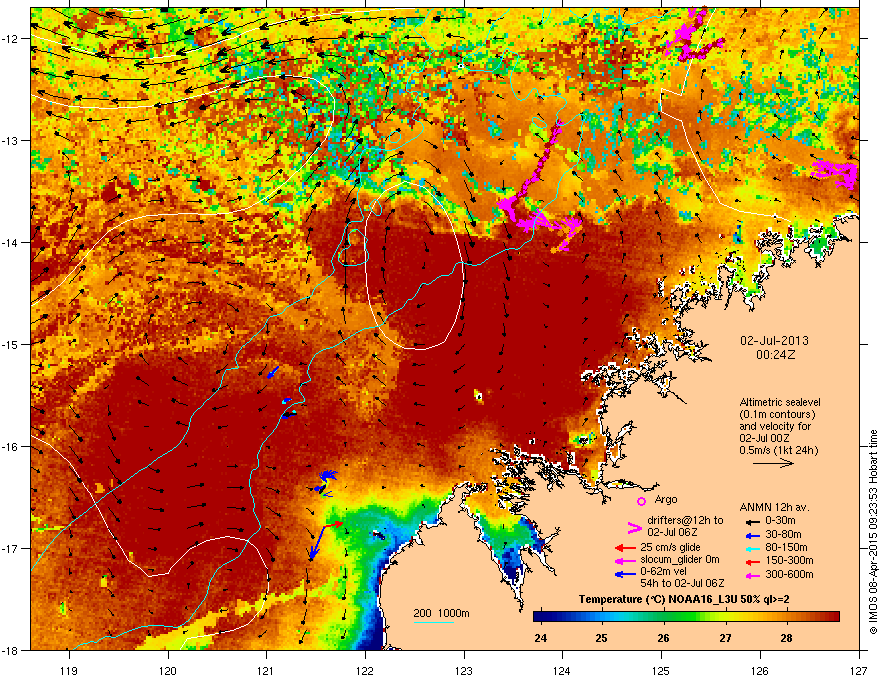
Task: Click the 'Argo' legend label
Action: [666, 499]
